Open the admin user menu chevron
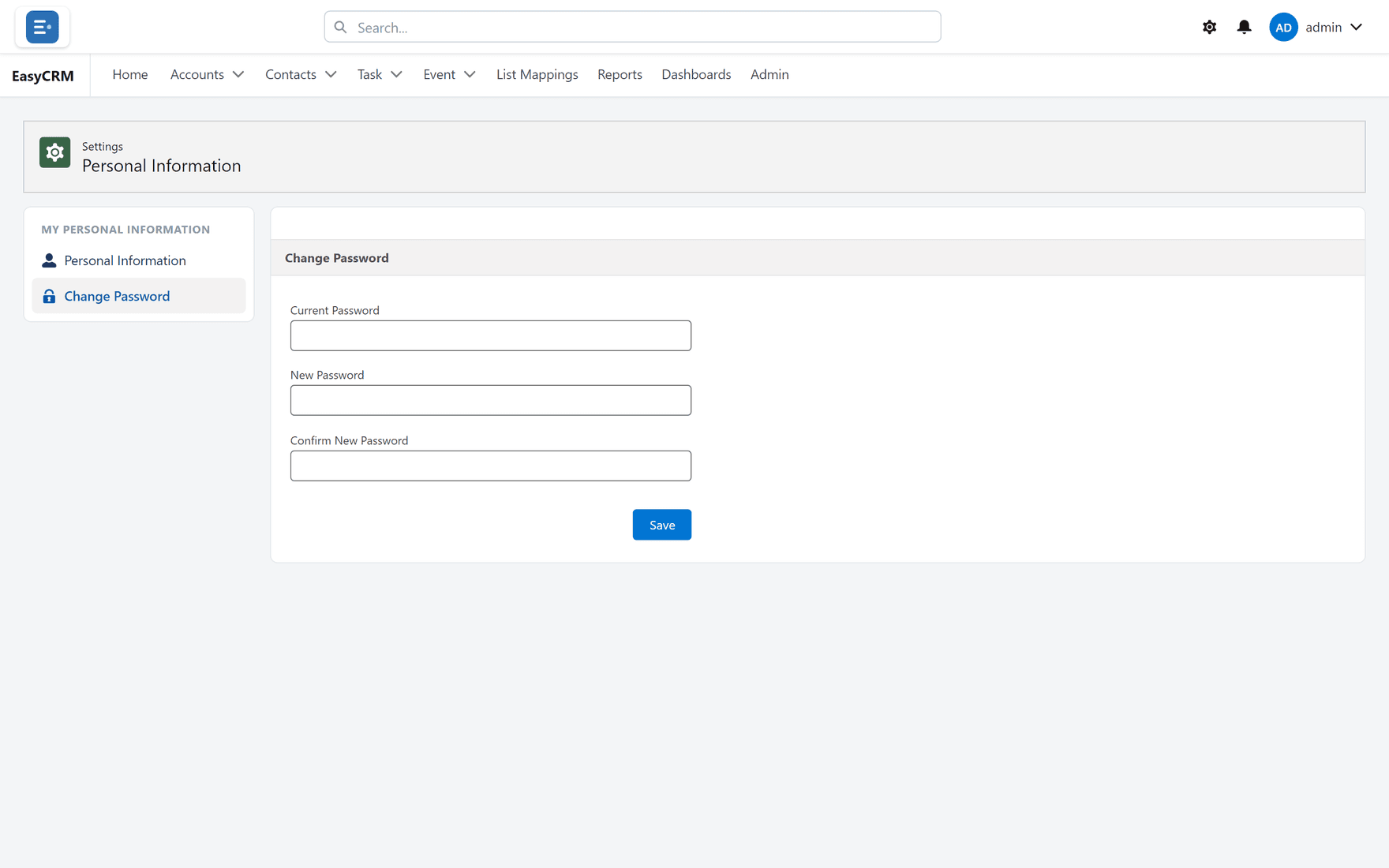Image resolution: width=1389 pixels, height=868 pixels. (x=1356, y=27)
